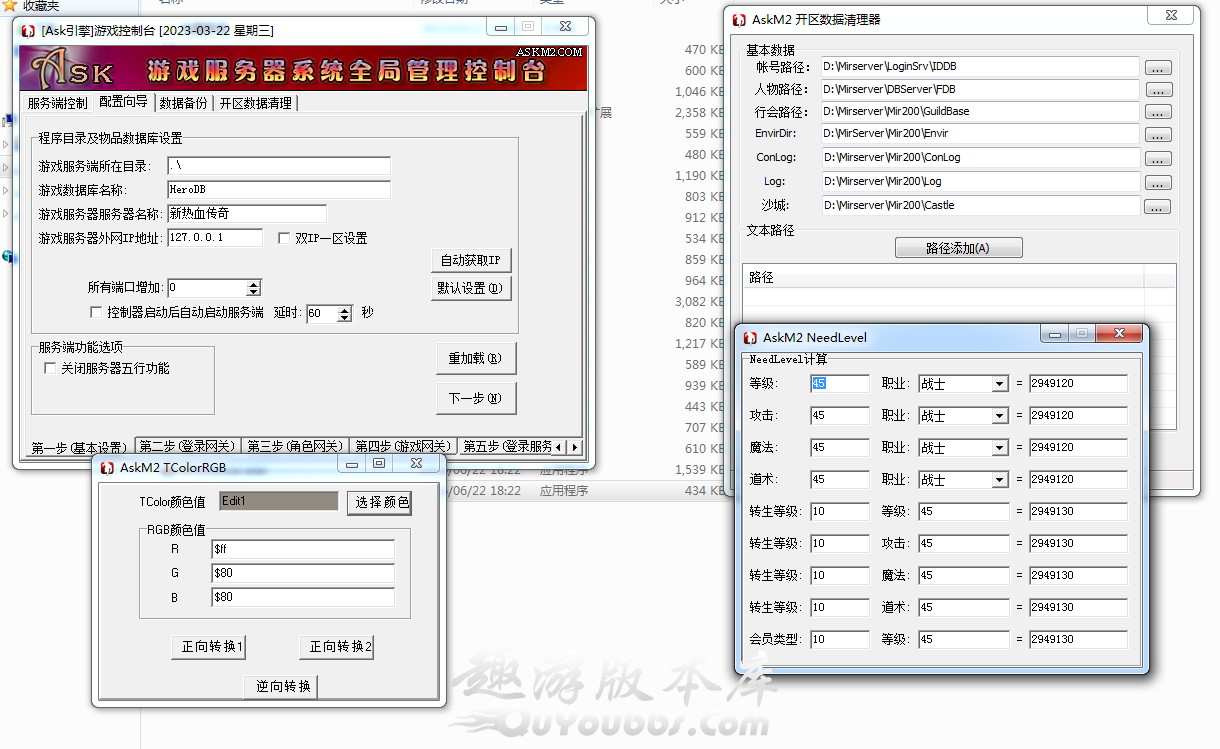Image resolution: width=1220 pixels, height=749 pixels.
Task: Switch to the 数据备份 tab
Action: 183,103
